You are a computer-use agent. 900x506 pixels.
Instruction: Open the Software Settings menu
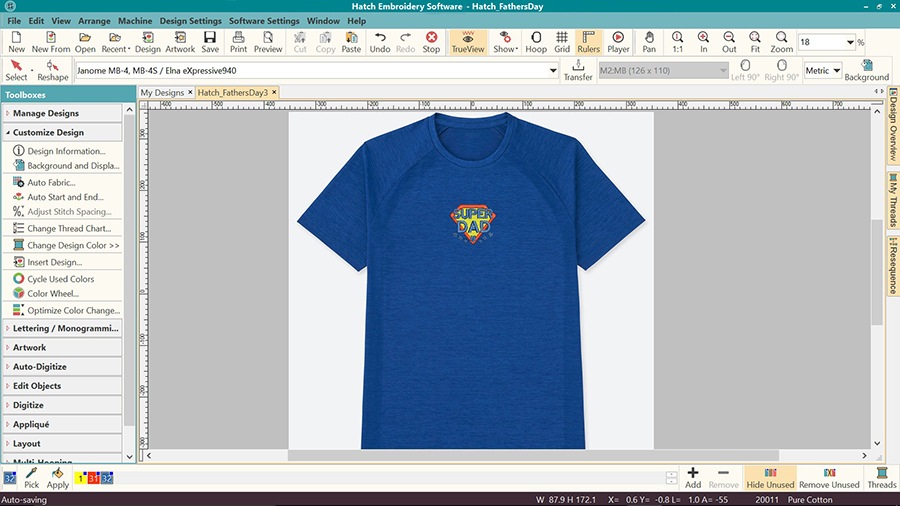click(264, 21)
